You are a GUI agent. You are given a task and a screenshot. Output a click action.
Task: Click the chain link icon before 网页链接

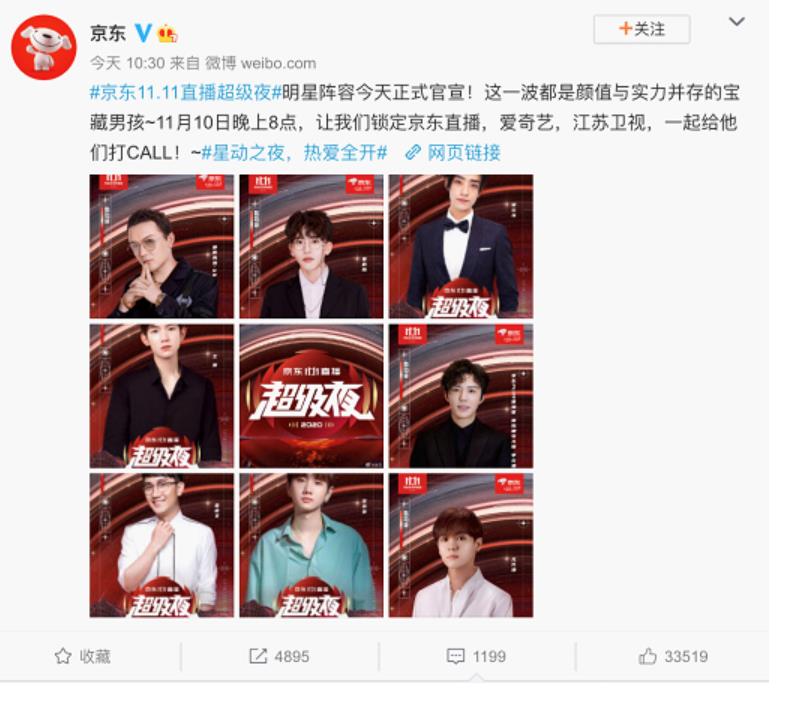[x=413, y=152]
